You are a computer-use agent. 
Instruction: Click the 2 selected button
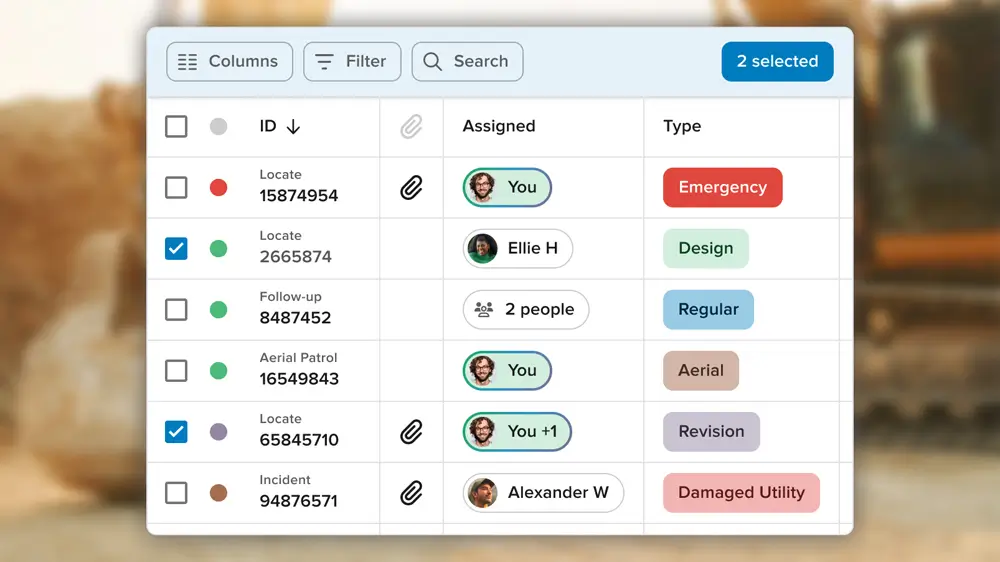tap(777, 61)
